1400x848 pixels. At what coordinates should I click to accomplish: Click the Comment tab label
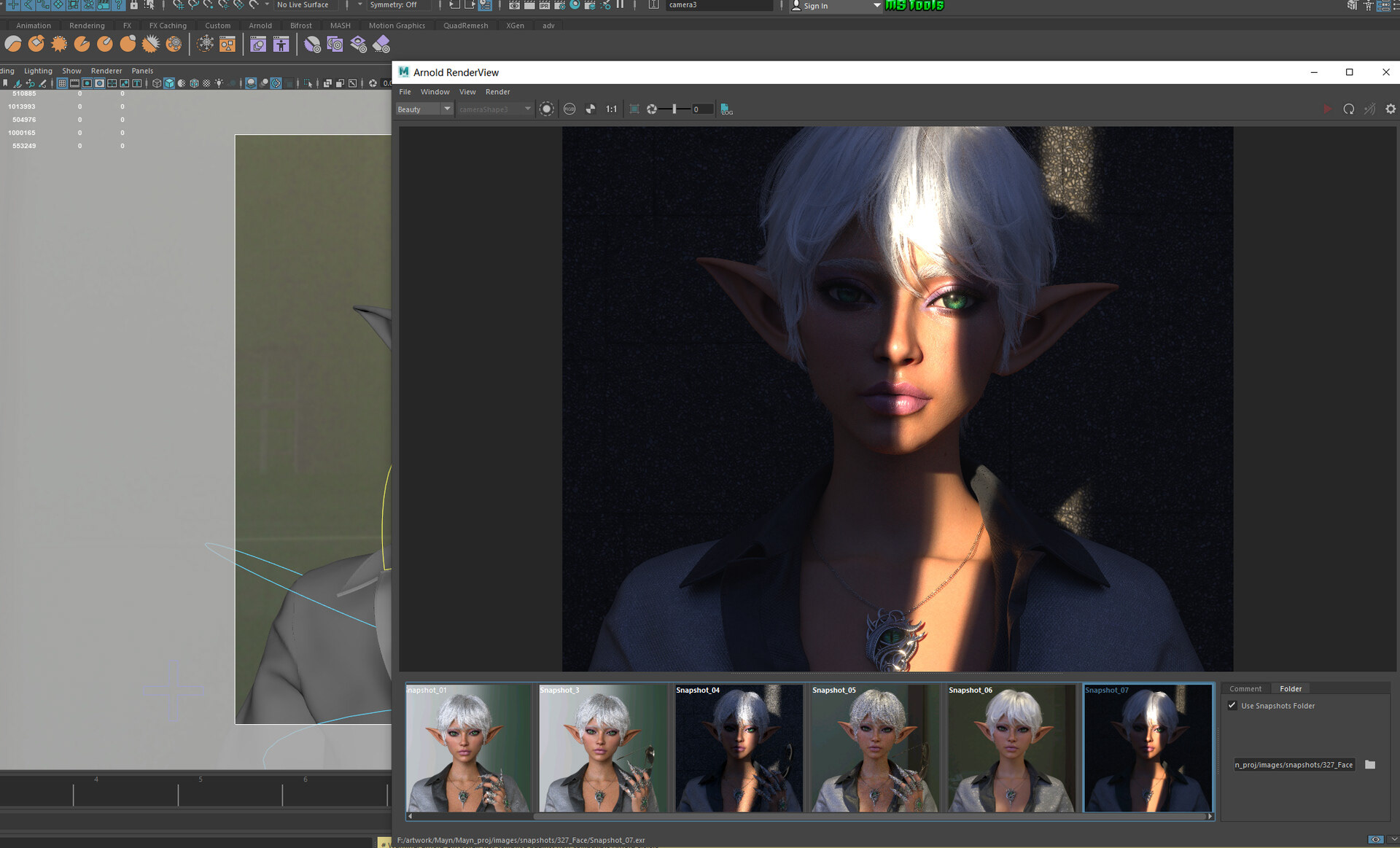(x=1245, y=689)
